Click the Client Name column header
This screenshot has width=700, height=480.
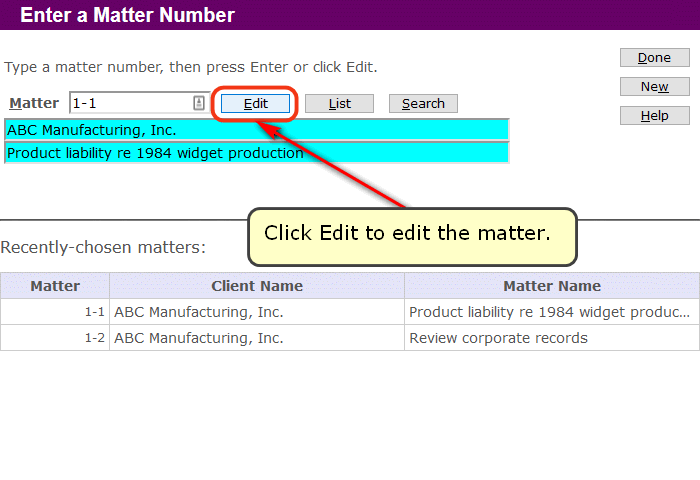[x=257, y=286]
